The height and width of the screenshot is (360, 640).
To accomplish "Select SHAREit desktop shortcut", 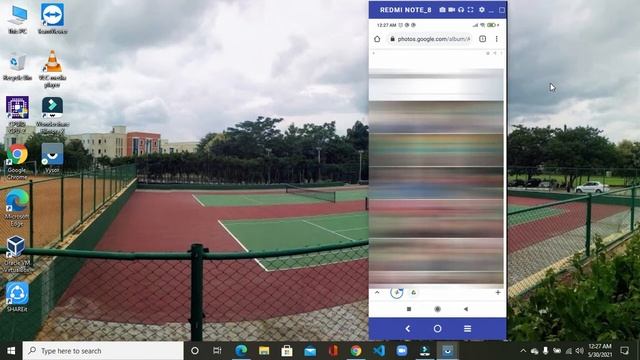I will point(17,297).
